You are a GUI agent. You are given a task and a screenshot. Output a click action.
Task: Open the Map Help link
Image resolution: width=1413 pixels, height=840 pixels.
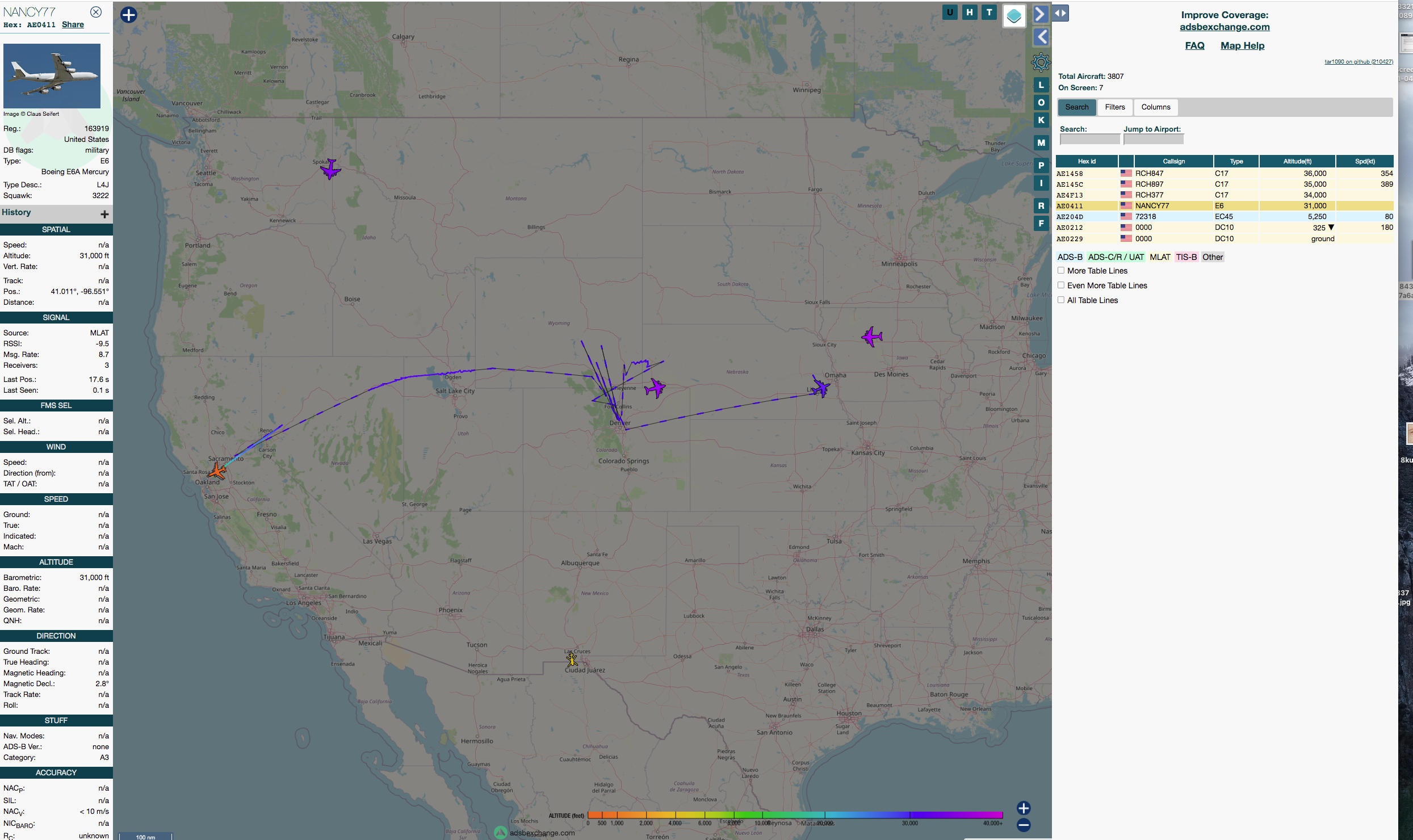coord(1242,45)
